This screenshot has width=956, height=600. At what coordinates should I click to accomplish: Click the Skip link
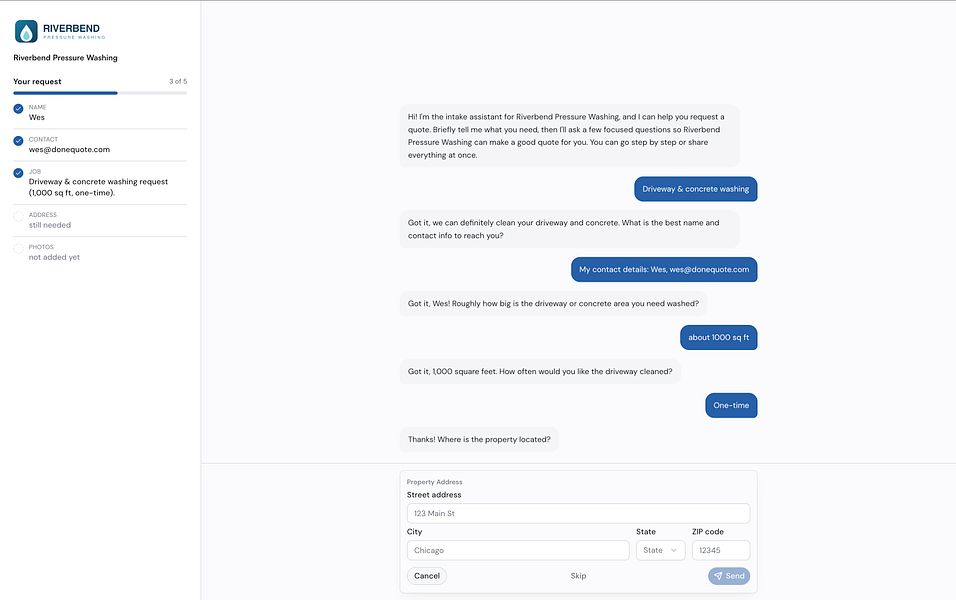coord(578,576)
